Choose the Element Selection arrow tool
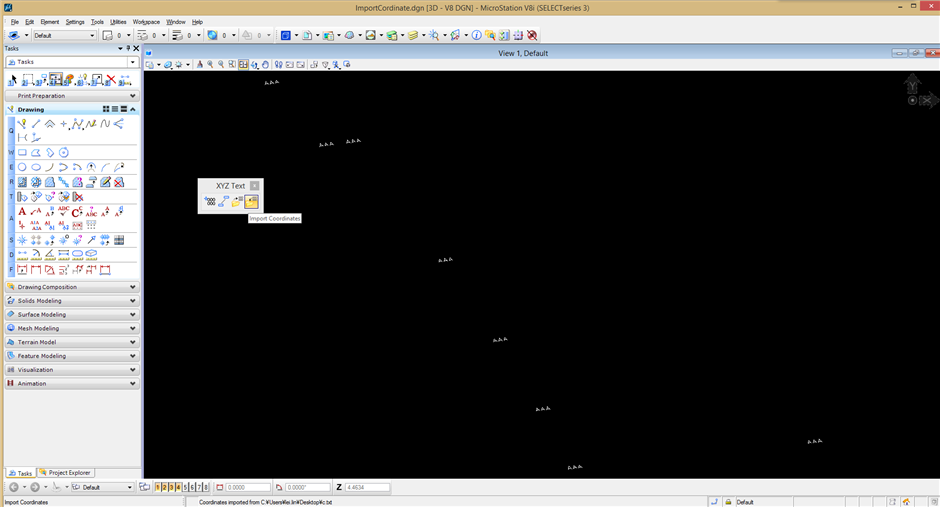The height and width of the screenshot is (507, 940). point(14,80)
